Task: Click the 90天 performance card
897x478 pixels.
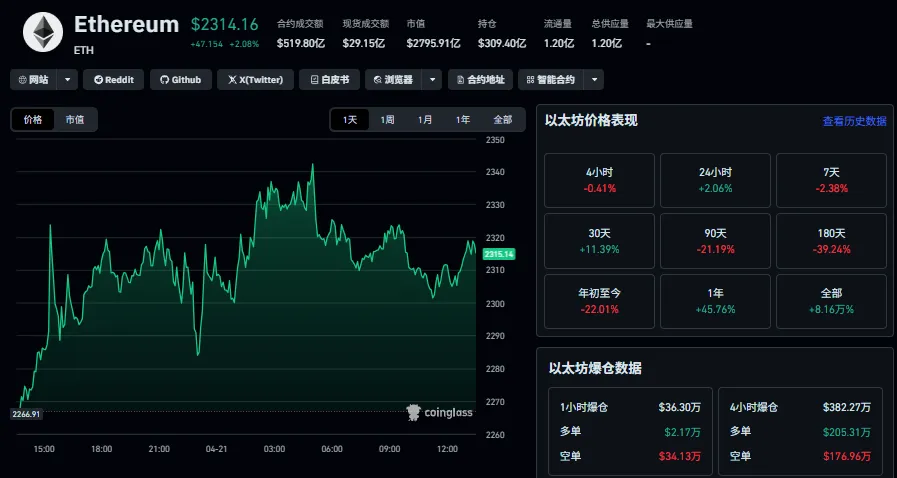Action: (x=715, y=241)
